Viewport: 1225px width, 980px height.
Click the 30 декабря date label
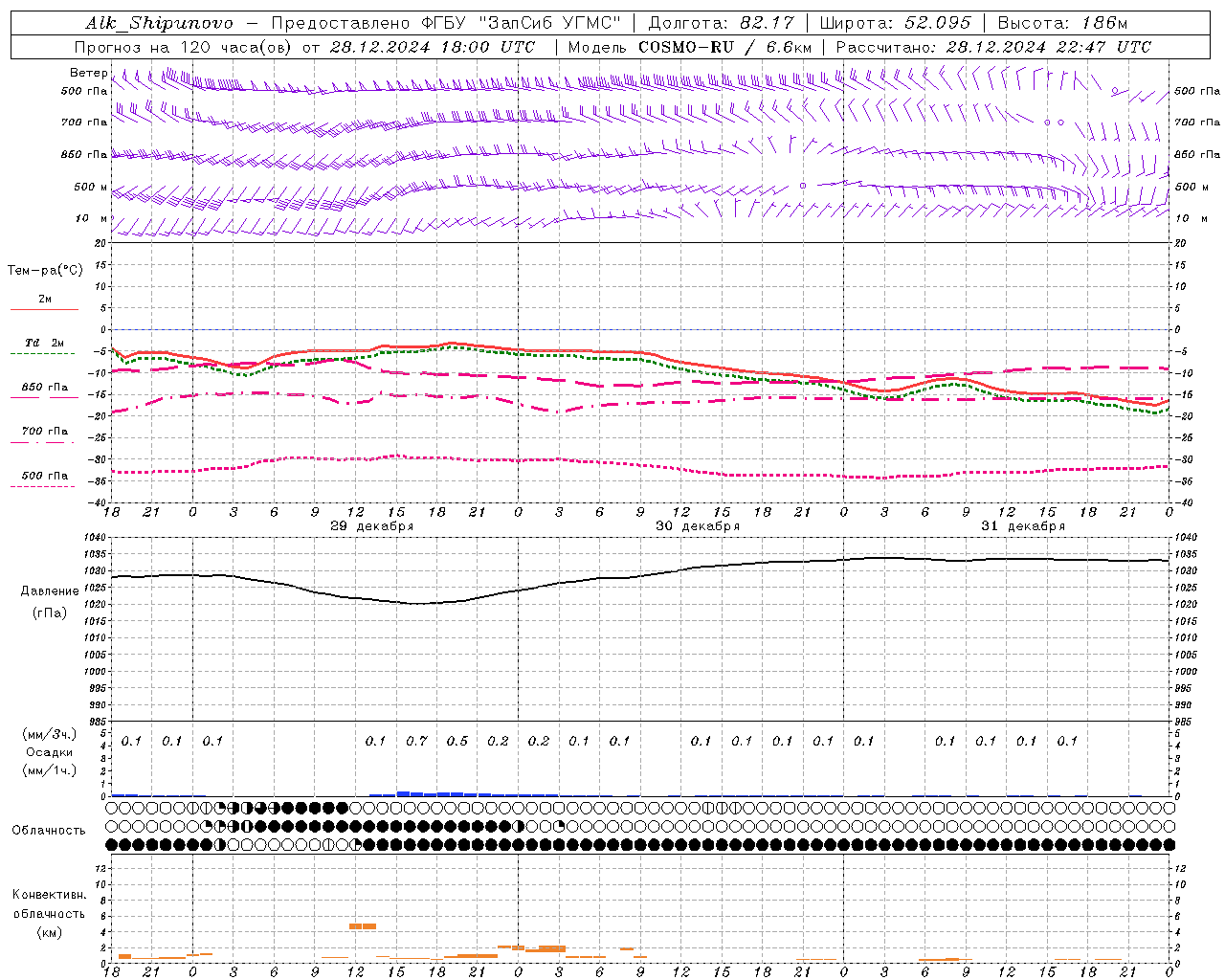tap(698, 526)
